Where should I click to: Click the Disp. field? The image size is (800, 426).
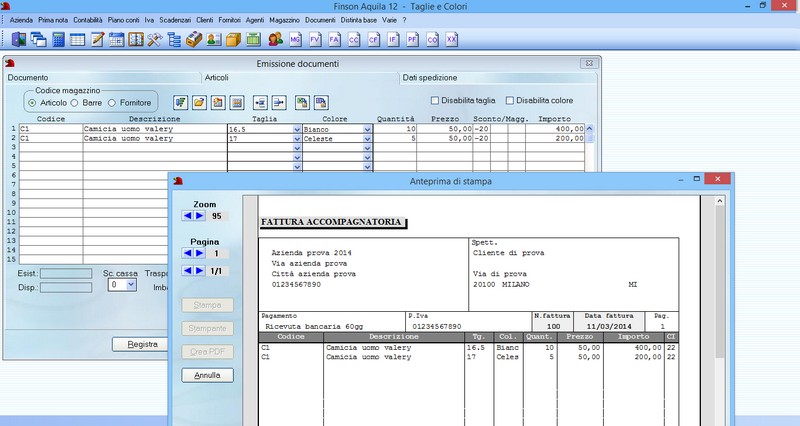coord(66,288)
